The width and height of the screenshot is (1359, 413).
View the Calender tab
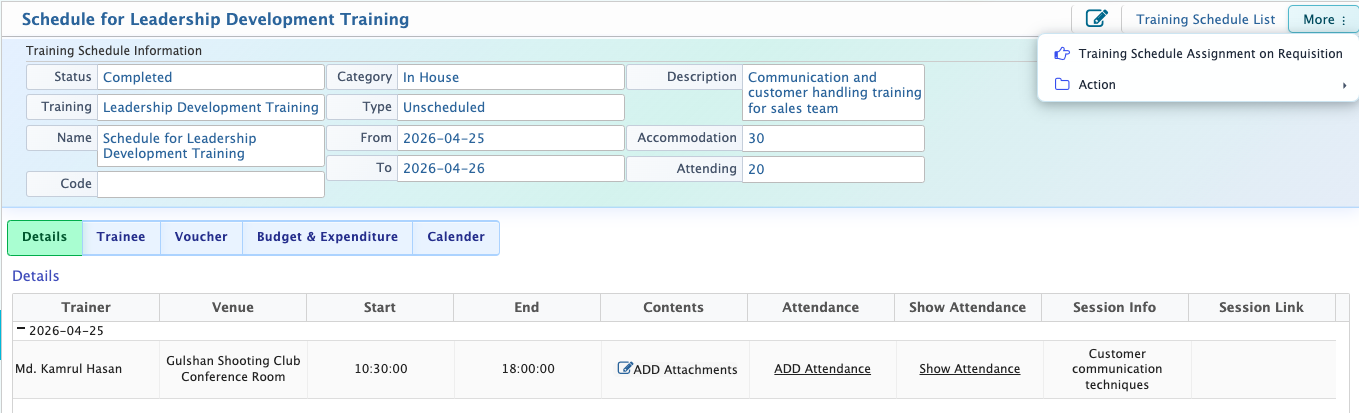pos(455,237)
